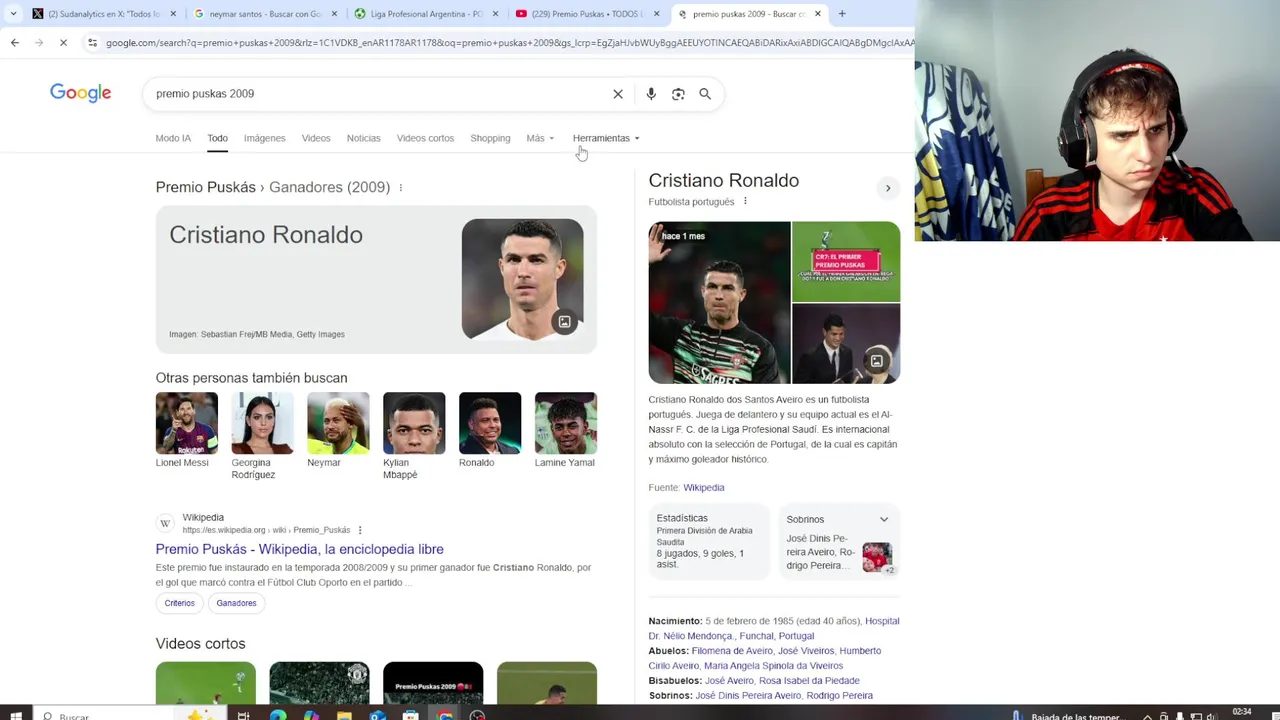
Task: Expand the Sobrinos card chevron
Action: [x=884, y=519]
